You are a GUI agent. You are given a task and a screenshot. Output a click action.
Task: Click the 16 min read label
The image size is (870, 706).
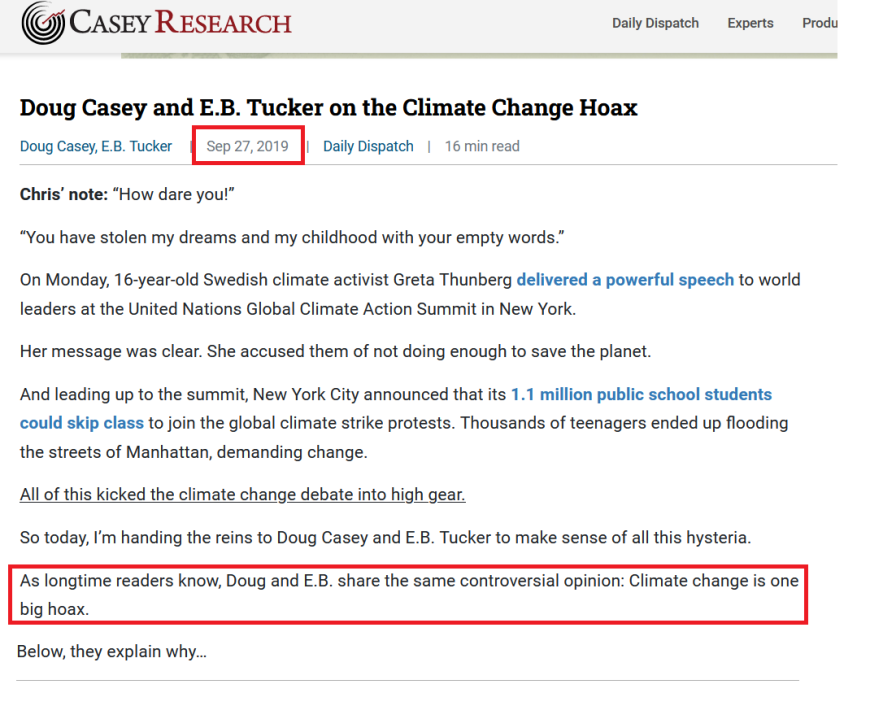tap(482, 146)
